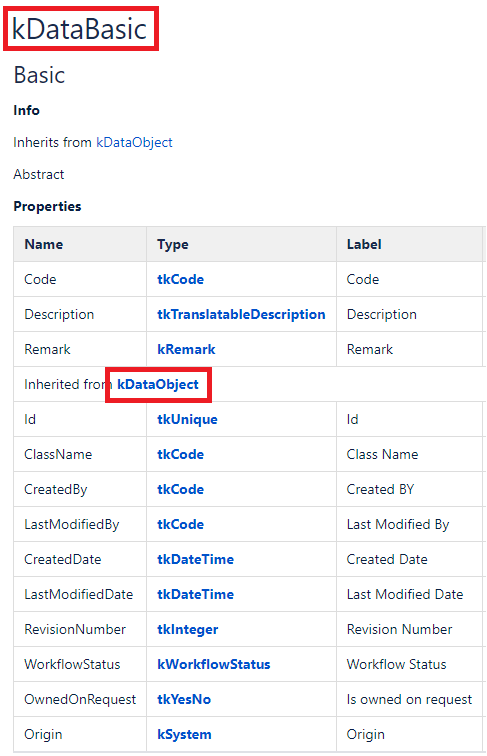
Task: Open the tkUnique type link
Action: [x=187, y=419]
